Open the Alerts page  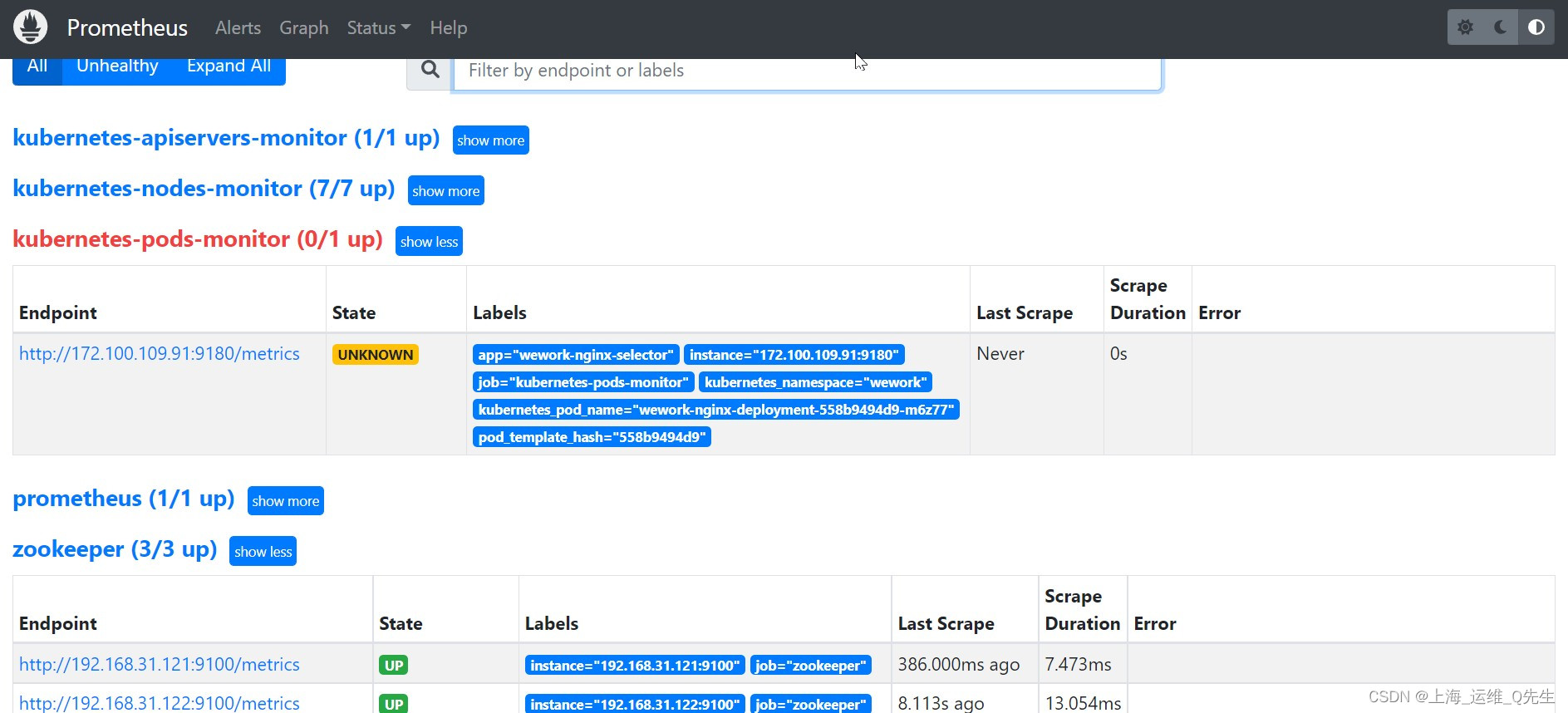238,27
